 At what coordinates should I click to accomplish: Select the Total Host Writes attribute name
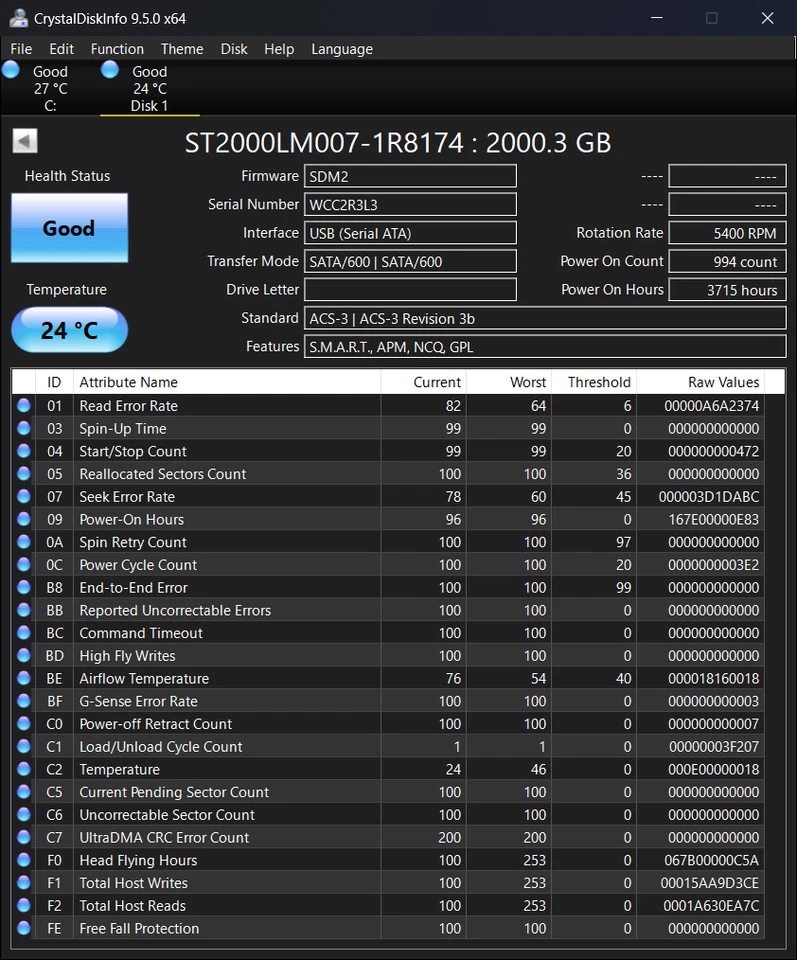point(133,883)
